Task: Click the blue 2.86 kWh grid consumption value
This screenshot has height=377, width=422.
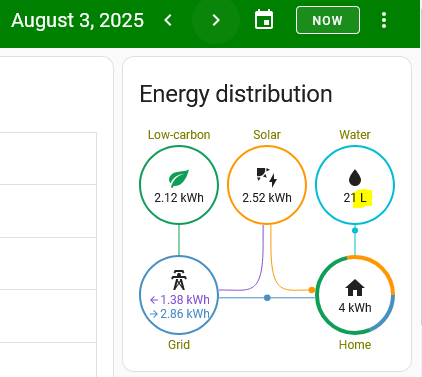Action: [x=180, y=314]
